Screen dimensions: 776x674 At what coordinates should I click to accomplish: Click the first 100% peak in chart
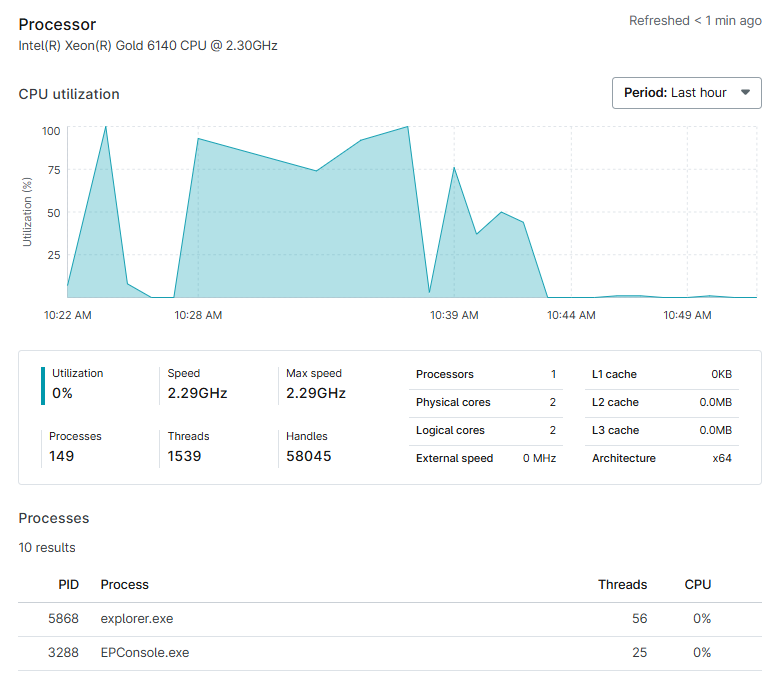coord(106,127)
